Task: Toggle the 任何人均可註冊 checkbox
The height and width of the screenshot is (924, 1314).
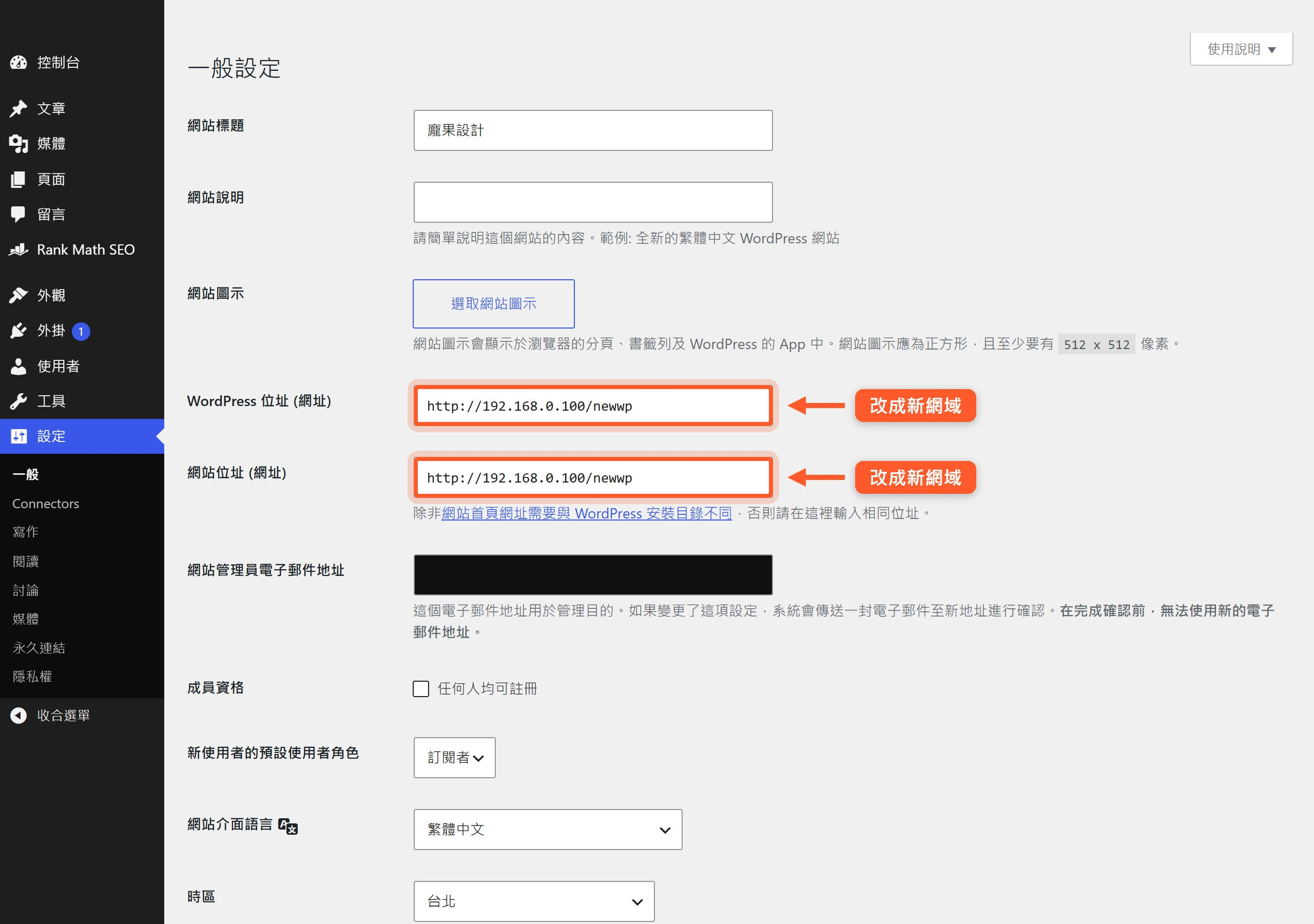Action: 421,689
